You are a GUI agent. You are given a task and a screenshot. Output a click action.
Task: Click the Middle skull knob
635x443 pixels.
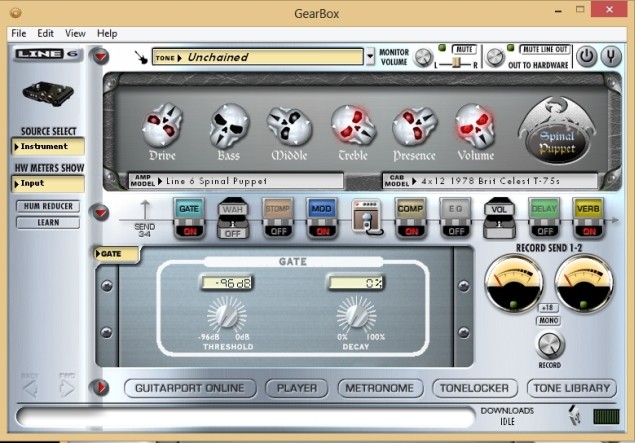[x=289, y=126]
